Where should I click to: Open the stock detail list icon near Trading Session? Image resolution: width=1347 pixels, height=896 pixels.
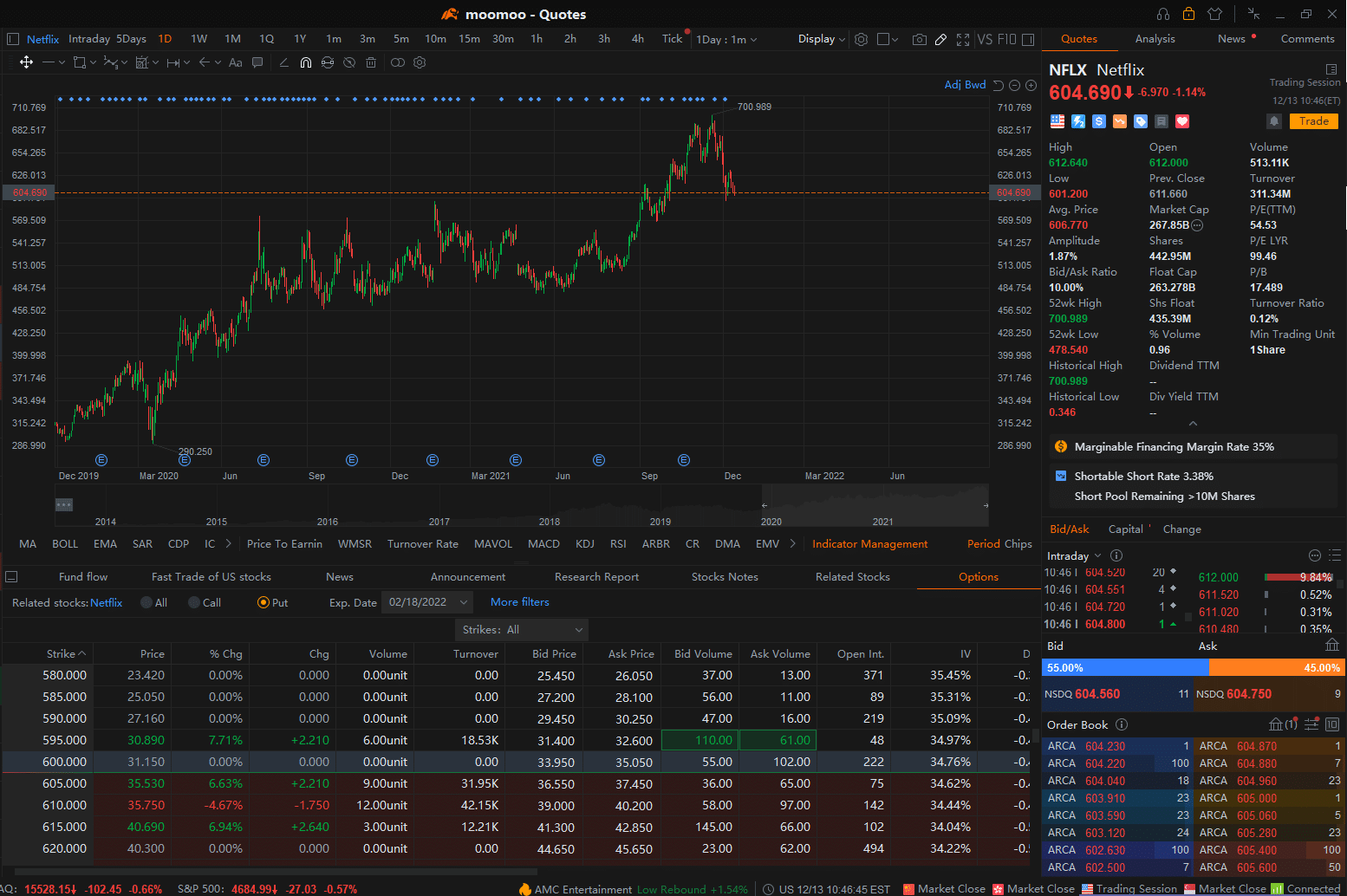click(x=1331, y=69)
